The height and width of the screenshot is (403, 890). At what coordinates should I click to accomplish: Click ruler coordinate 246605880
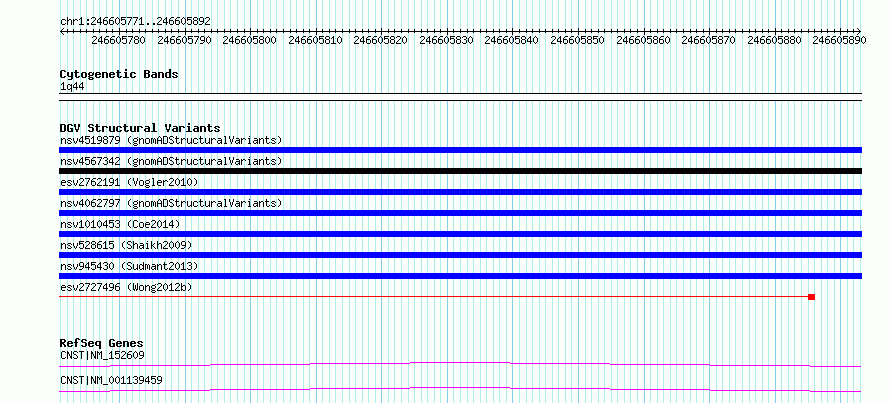(x=774, y=40)
